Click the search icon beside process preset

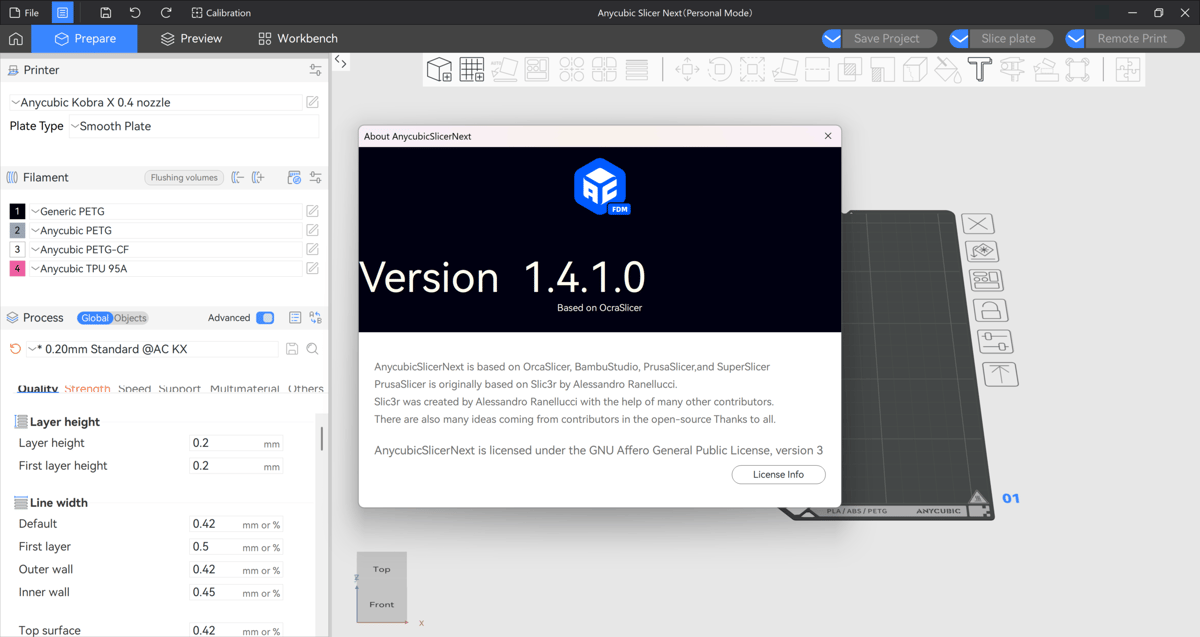click(x=313, y=349)
